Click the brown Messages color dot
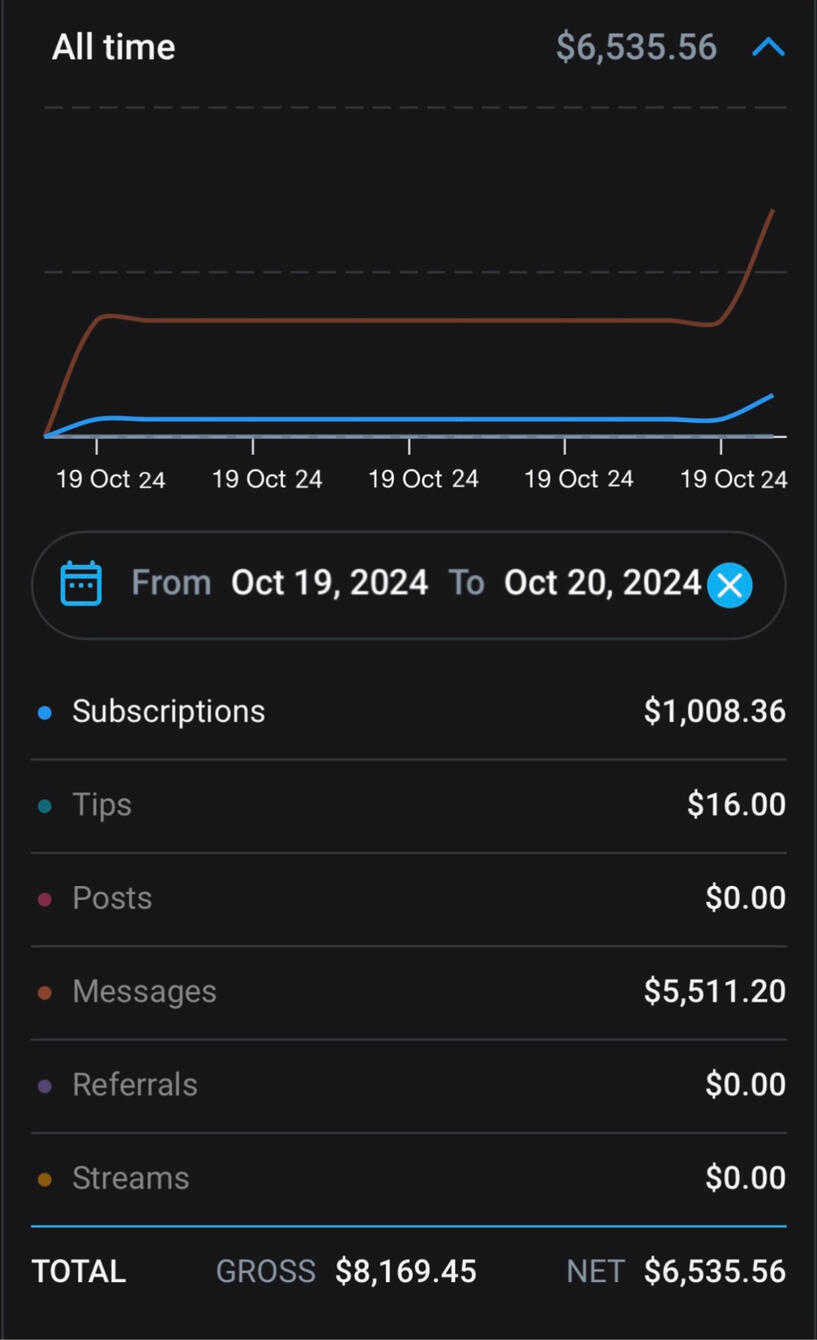817x1340 pixels. click(44, 993)
